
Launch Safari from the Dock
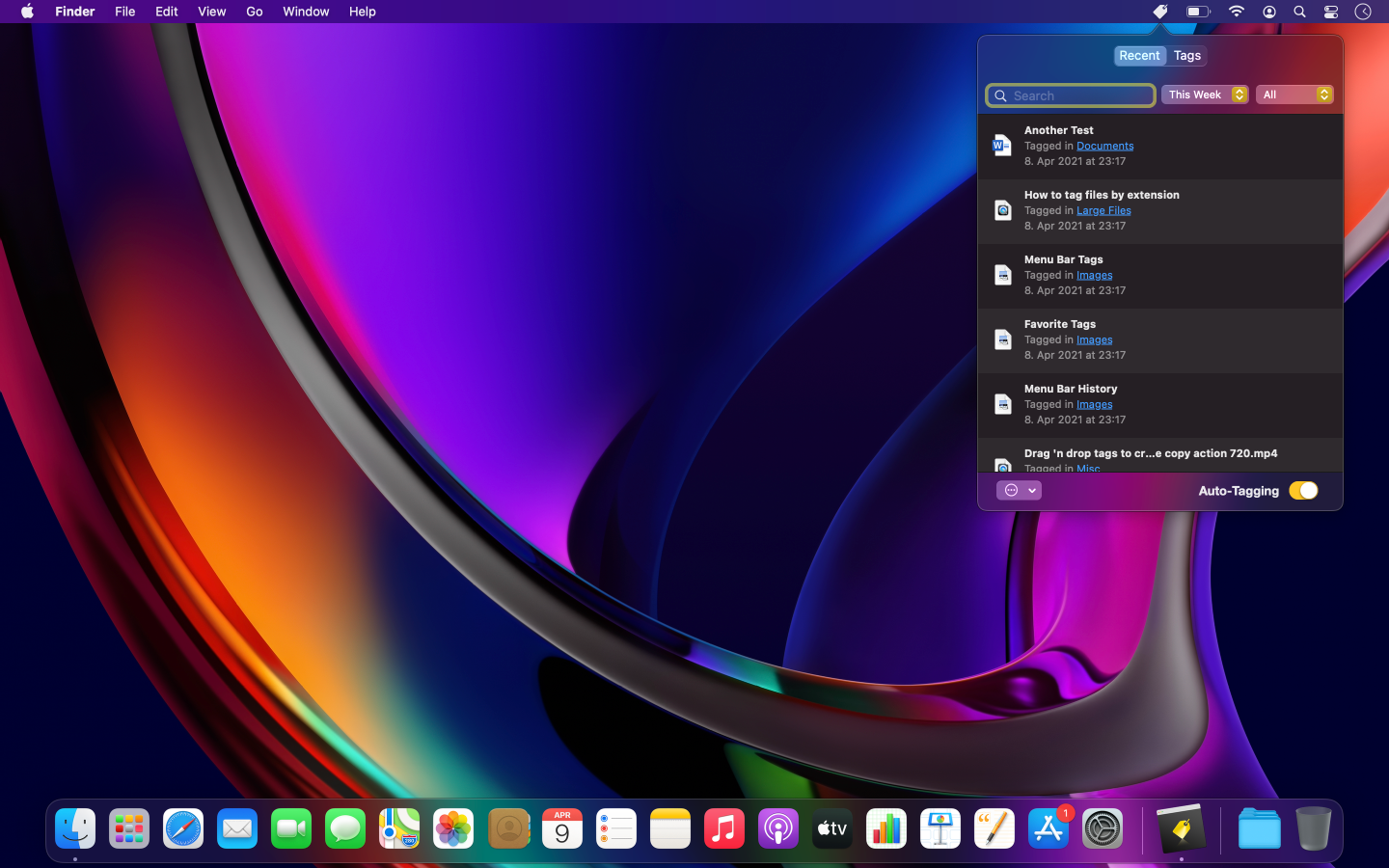tap(183, 828)
